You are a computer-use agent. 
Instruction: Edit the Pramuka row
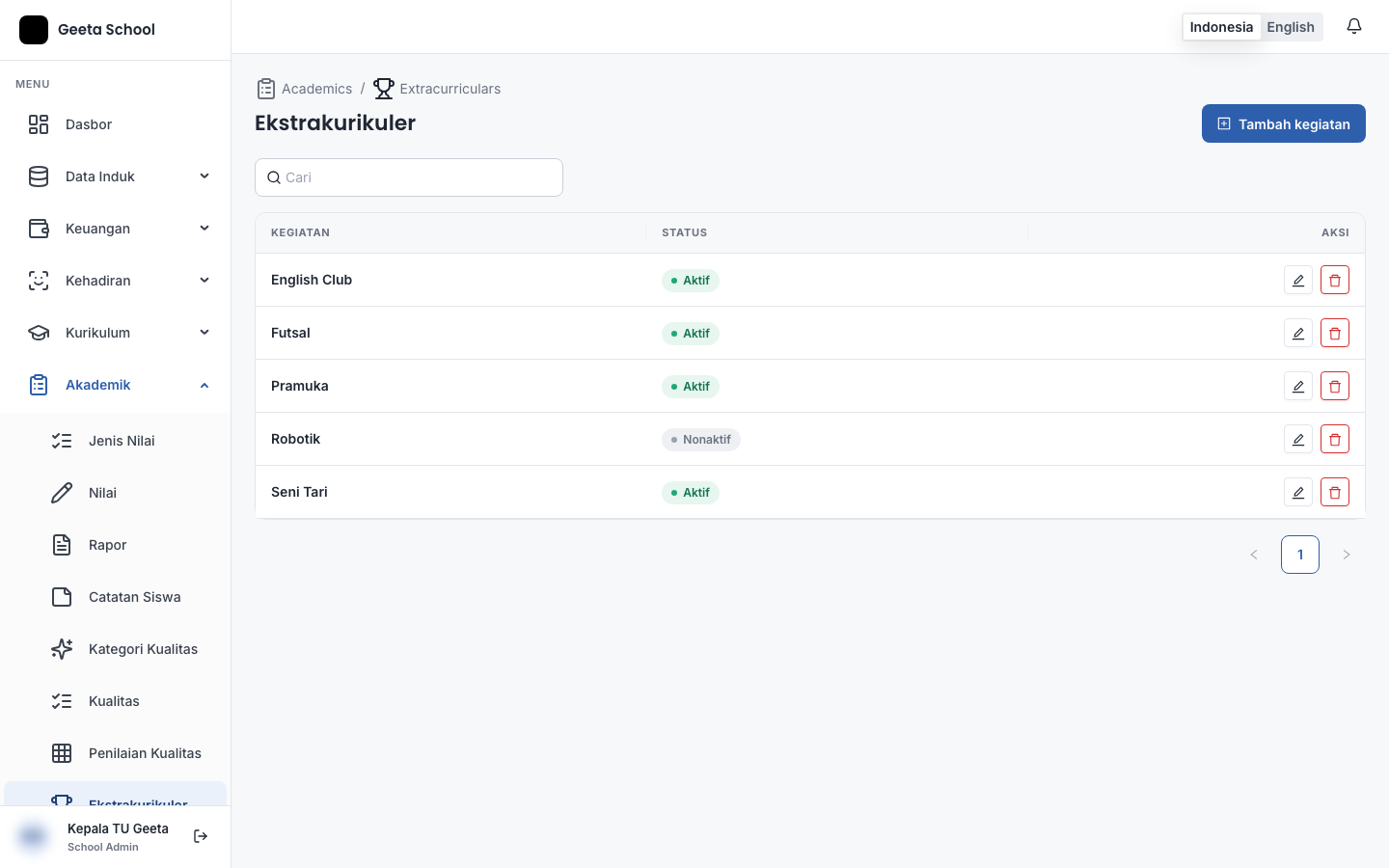[x=1298, y=386]
